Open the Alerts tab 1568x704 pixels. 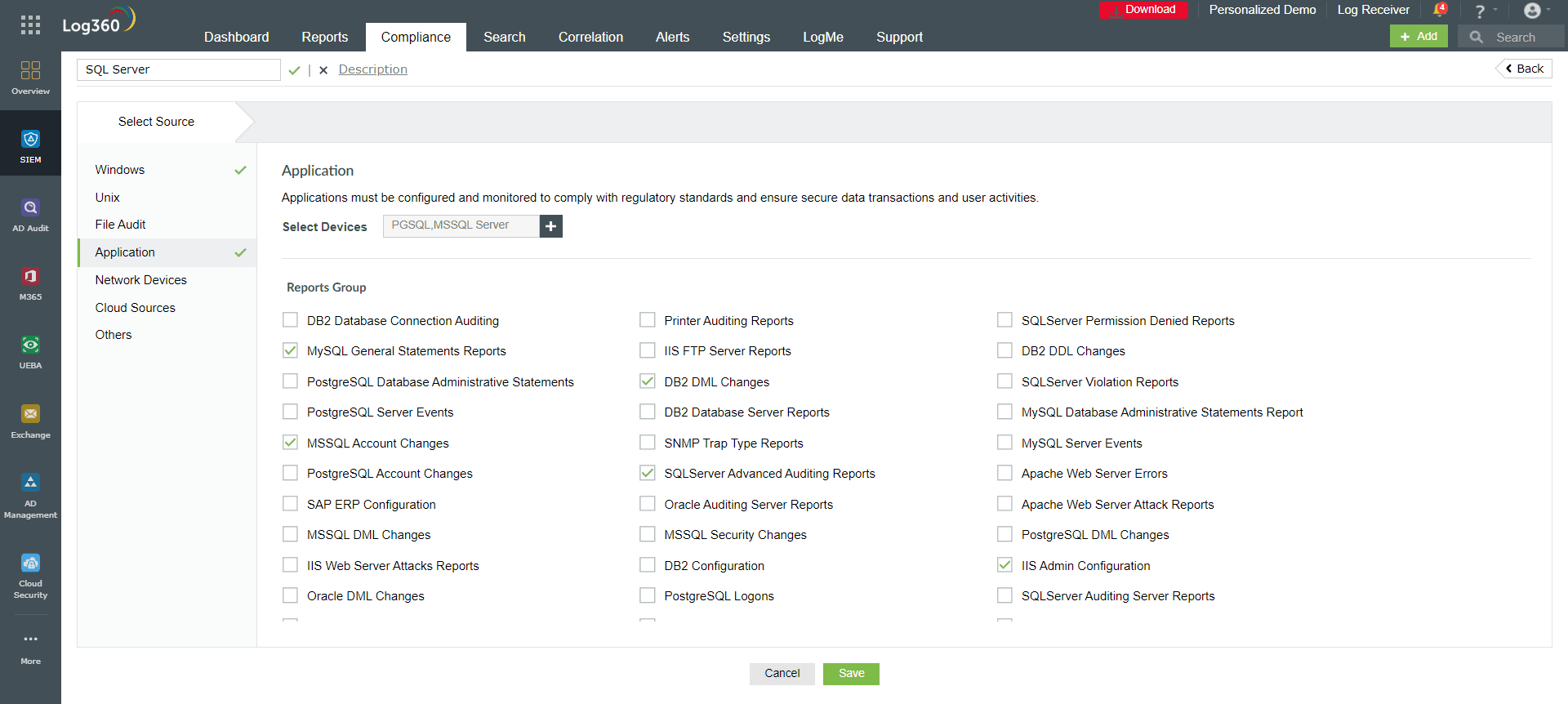tap(672, 37)
